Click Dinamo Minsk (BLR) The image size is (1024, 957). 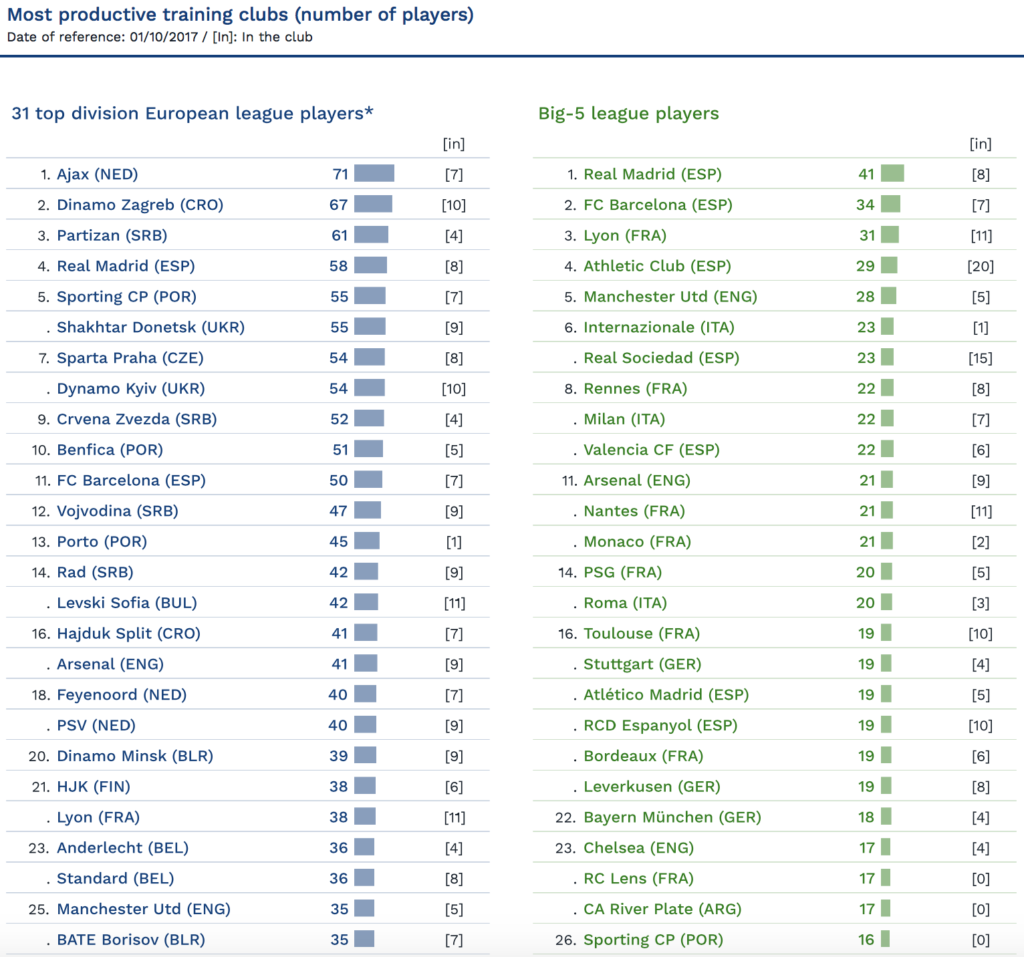point(135,756)
